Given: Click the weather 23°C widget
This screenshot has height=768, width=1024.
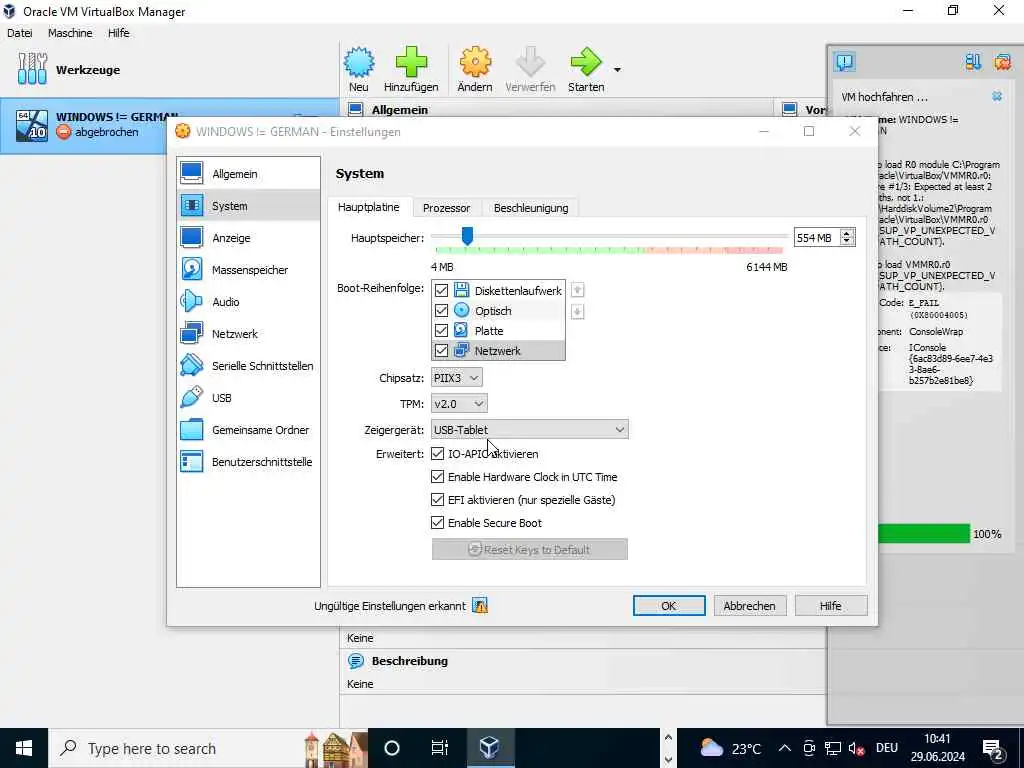Looking at the screenshot, I should pos(730,748).
